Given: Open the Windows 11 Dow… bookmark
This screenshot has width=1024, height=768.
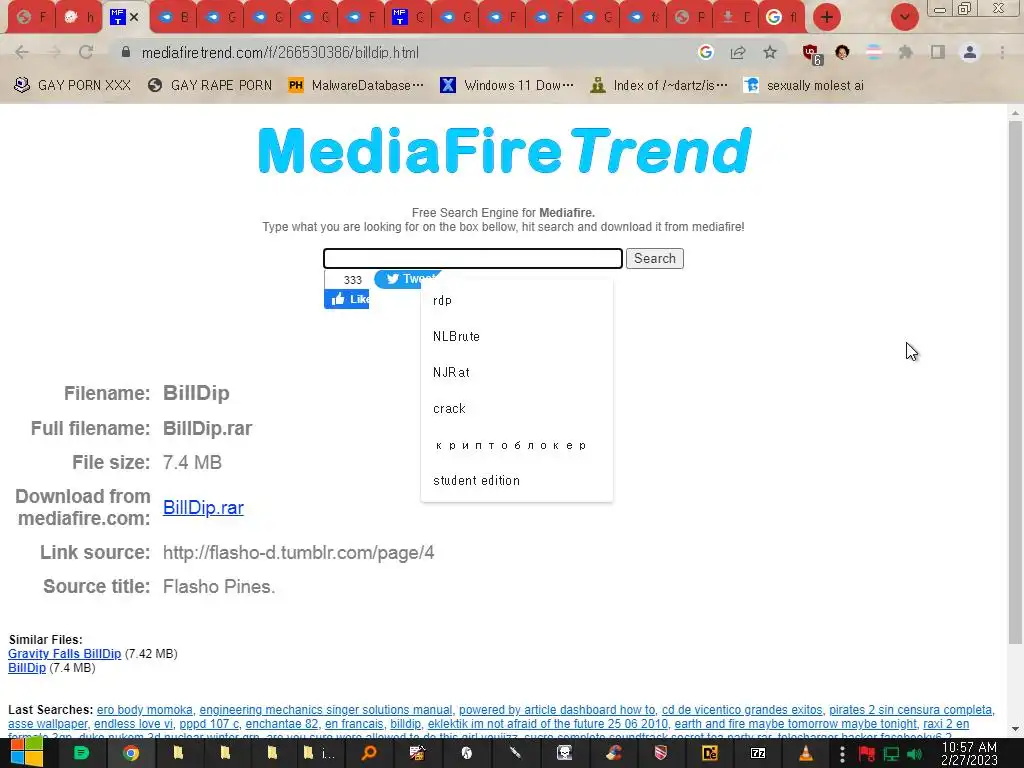Looking at the screenshot, I should (x=507, y=86).
